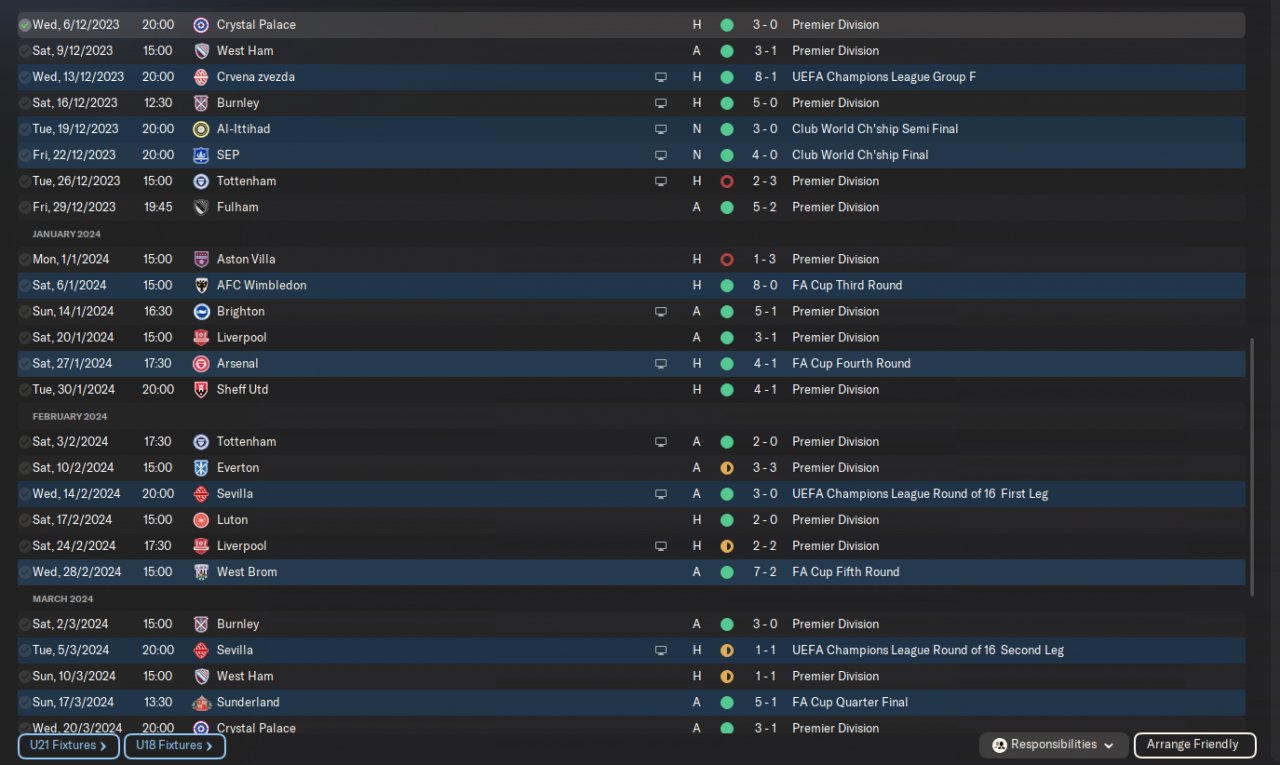Screen dimensions: 1280x765
Task: Toggle the checkmark on the Sheff Utd fixture
Action: tap(25, 390)
